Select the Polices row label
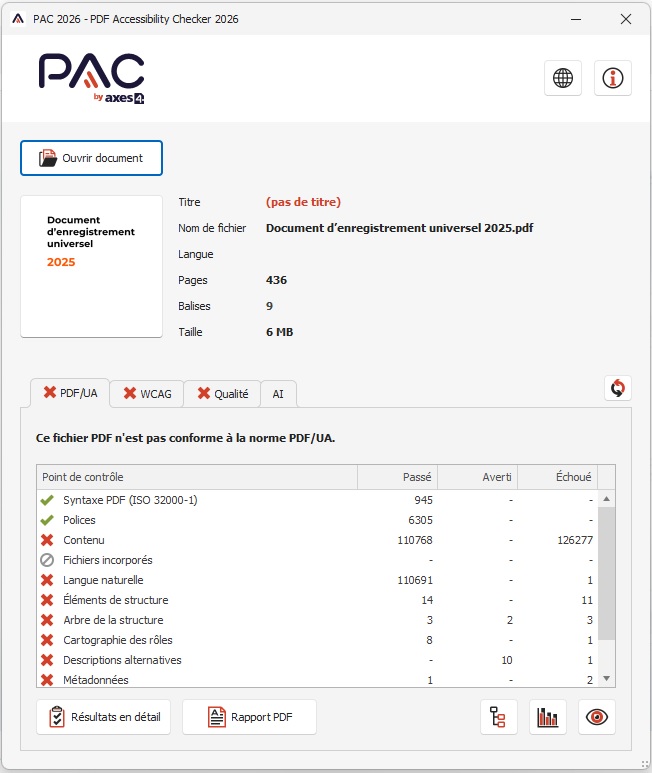 [x=79, y=520]
